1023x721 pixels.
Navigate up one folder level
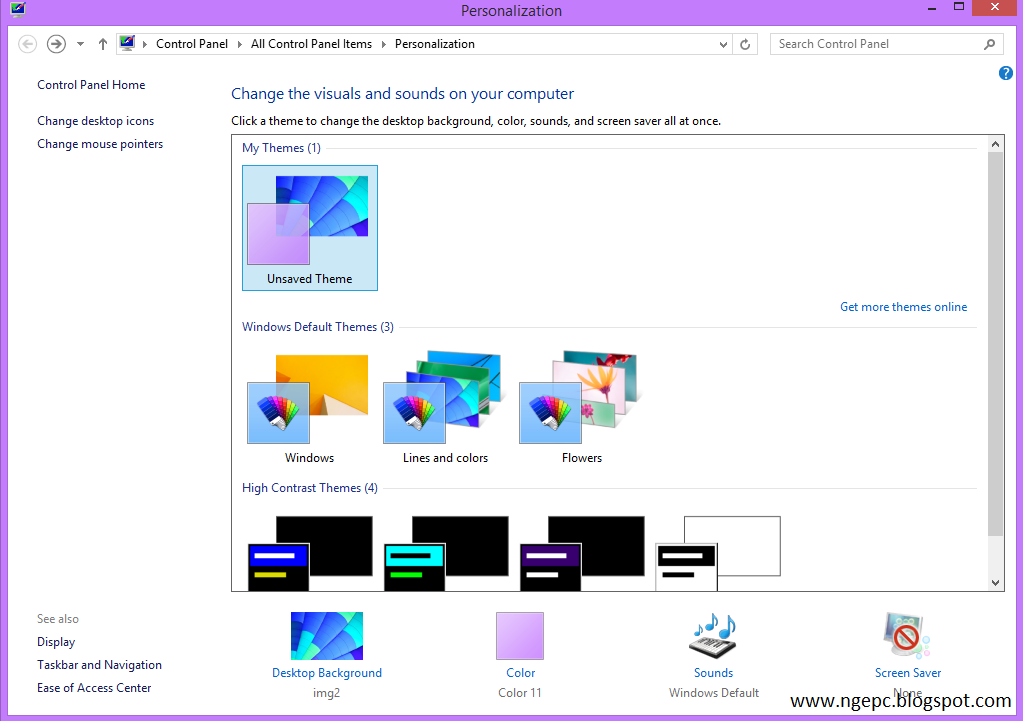102,43
